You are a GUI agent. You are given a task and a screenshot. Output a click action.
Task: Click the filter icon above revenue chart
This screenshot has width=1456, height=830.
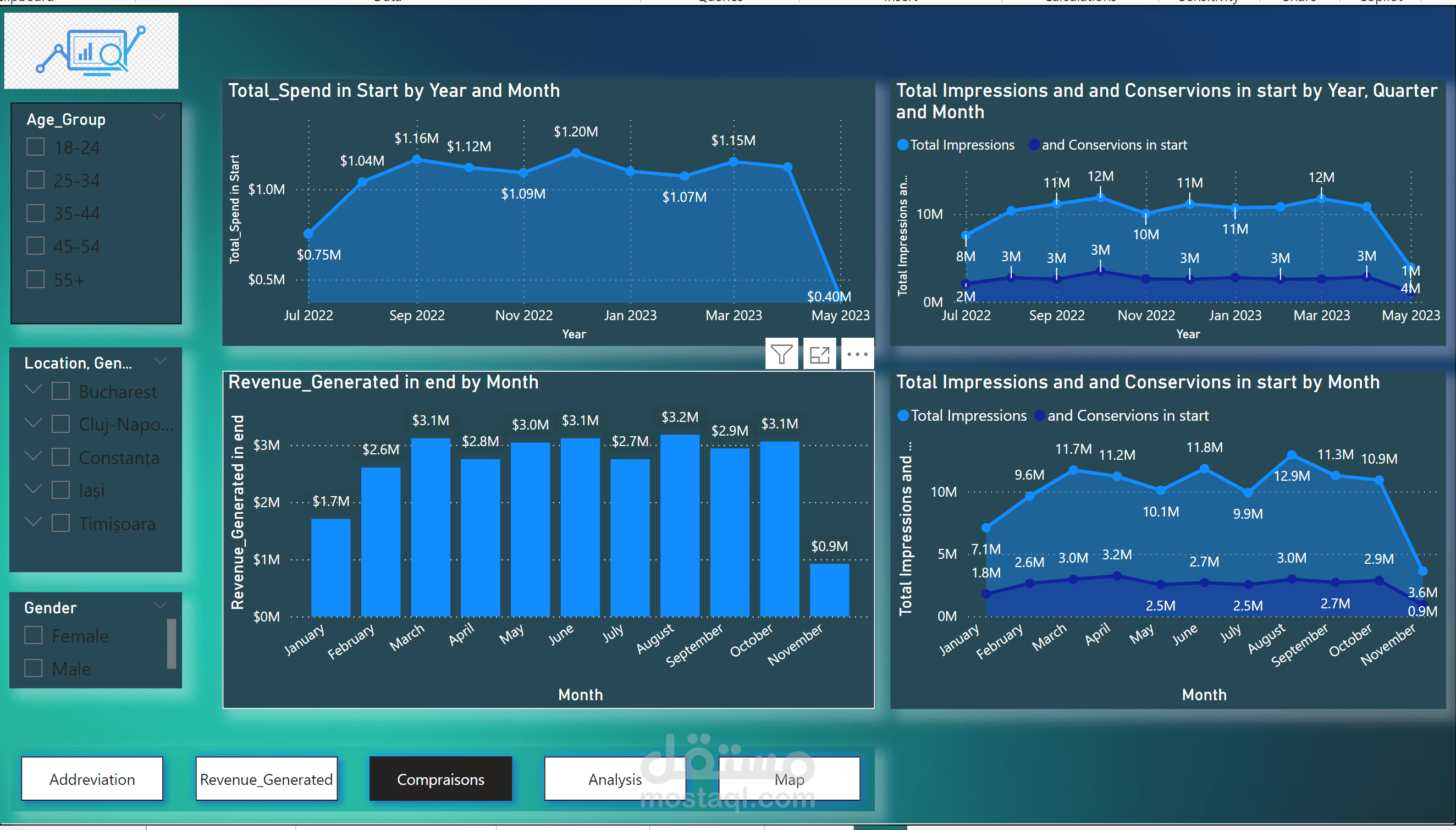point(781,354)
